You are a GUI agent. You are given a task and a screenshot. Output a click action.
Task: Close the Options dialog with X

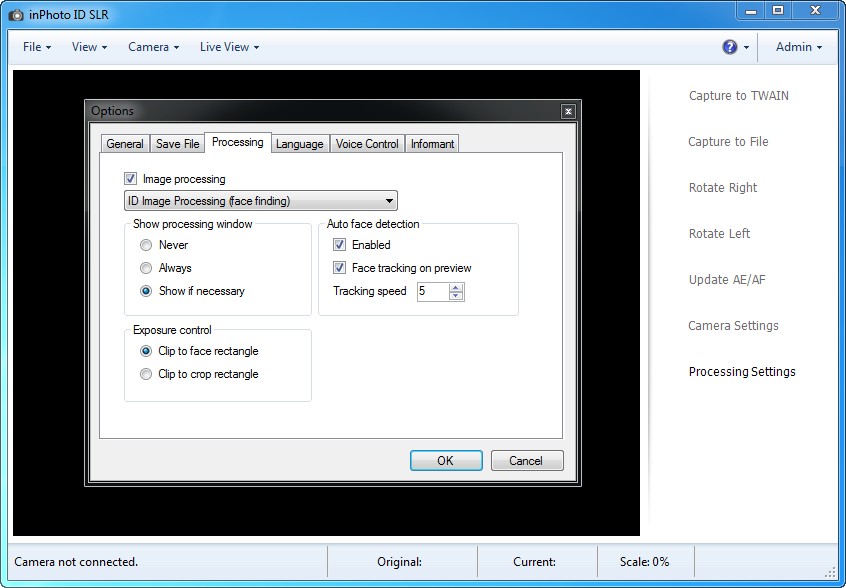(568, 111)
